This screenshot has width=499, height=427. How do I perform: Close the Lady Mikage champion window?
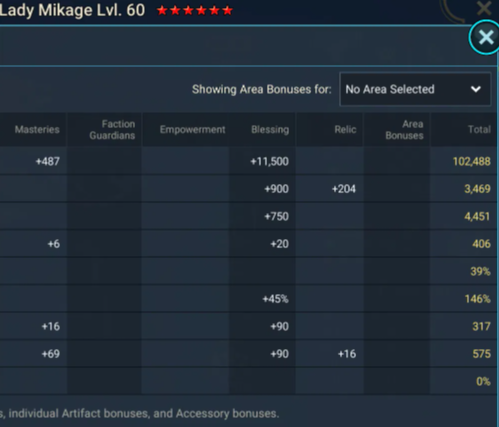pos(484,8)
